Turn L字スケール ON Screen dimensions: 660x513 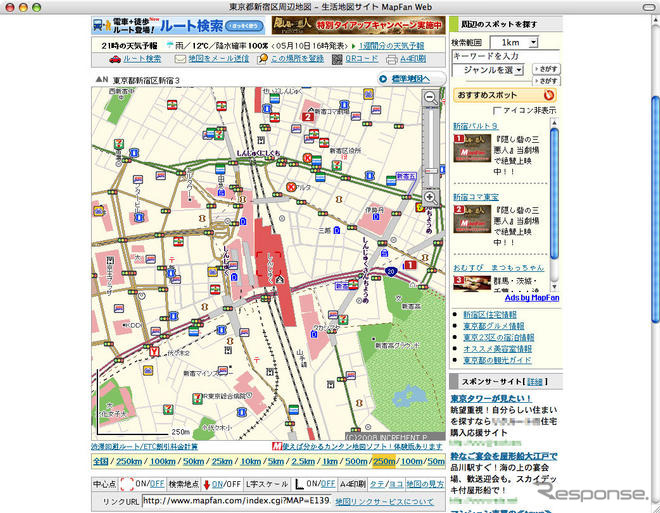click(x=312, y=484)
